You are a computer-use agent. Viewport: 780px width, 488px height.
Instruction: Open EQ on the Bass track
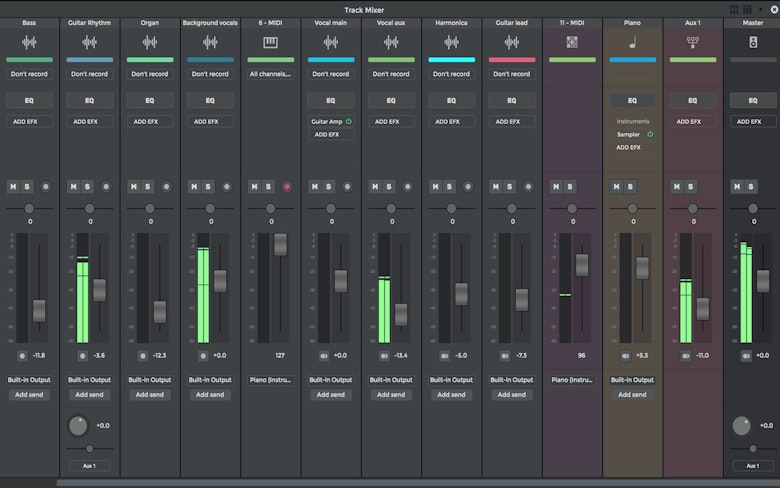pyautogui.click(x=29, y=100)
